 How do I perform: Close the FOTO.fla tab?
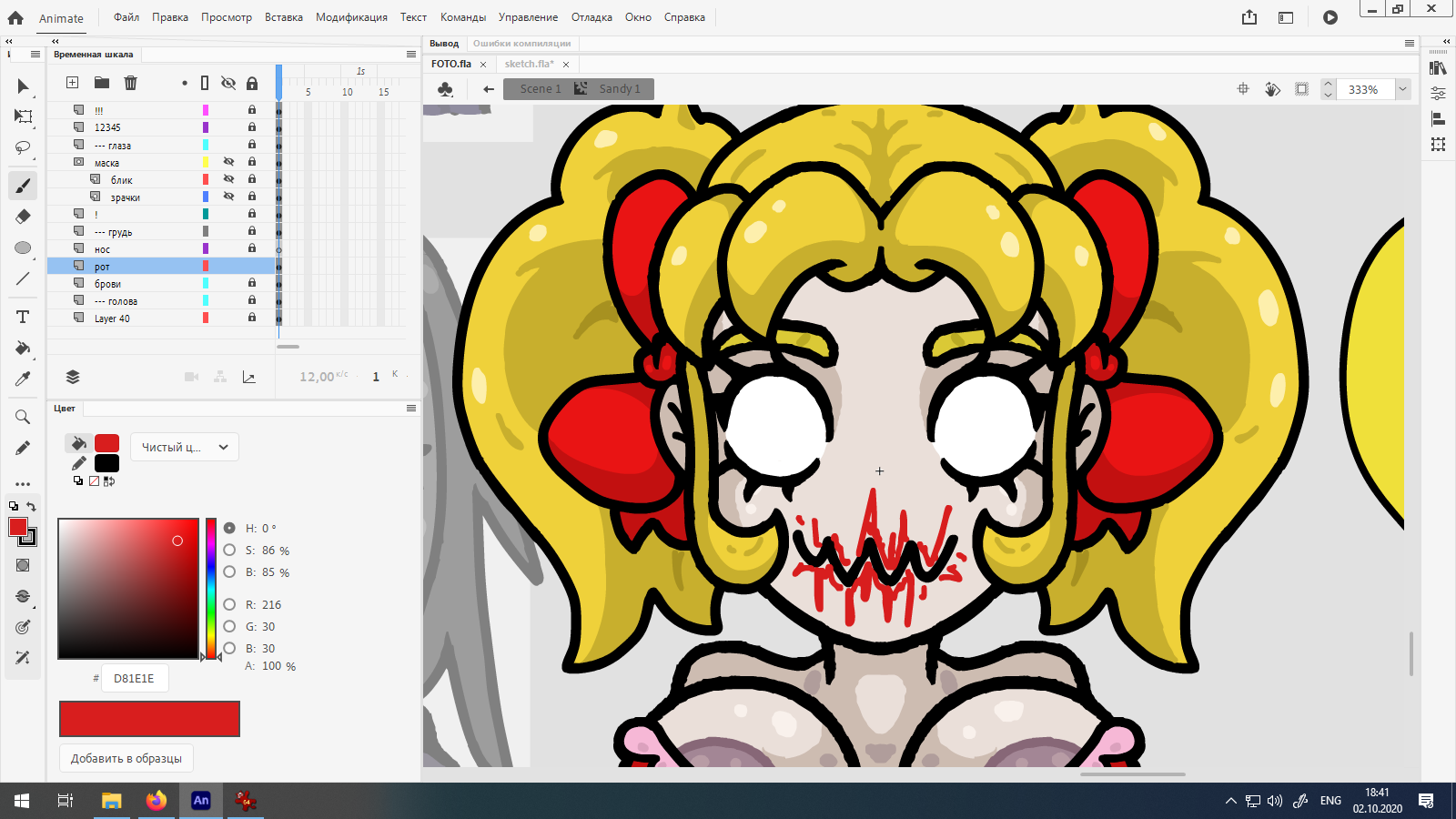pyautogui.click(x=483, y=65)
